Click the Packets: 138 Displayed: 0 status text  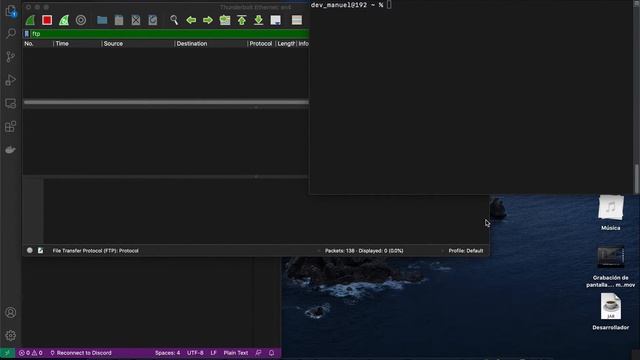(x=364, y=251)
